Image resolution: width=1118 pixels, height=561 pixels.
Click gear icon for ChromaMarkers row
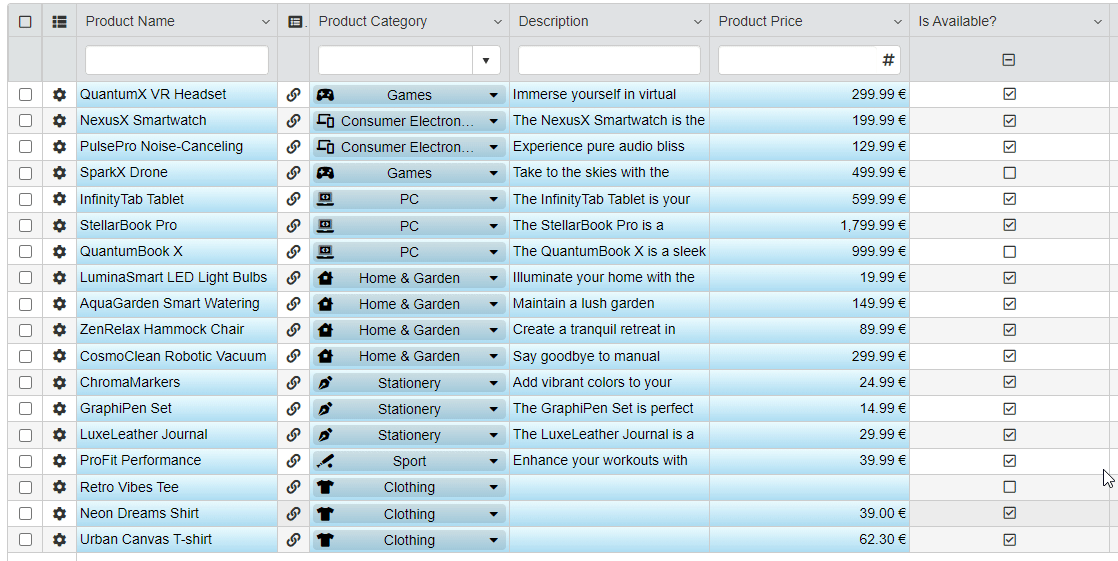(x=59, y=382)
